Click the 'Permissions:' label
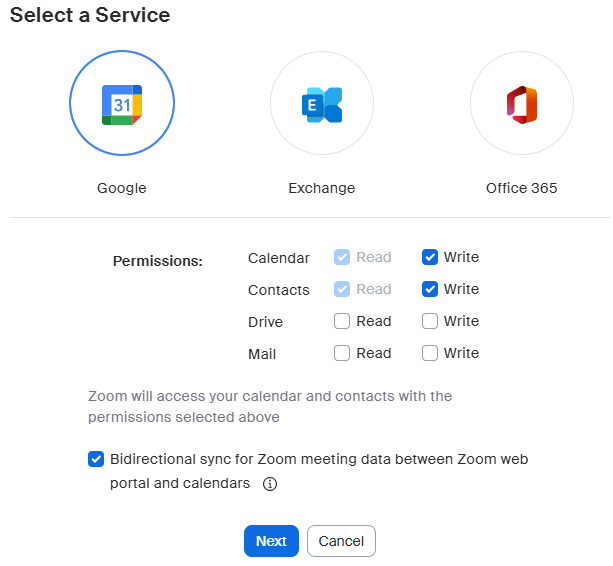This screenshot has height=566, width=613. click(x=158, y=261)
